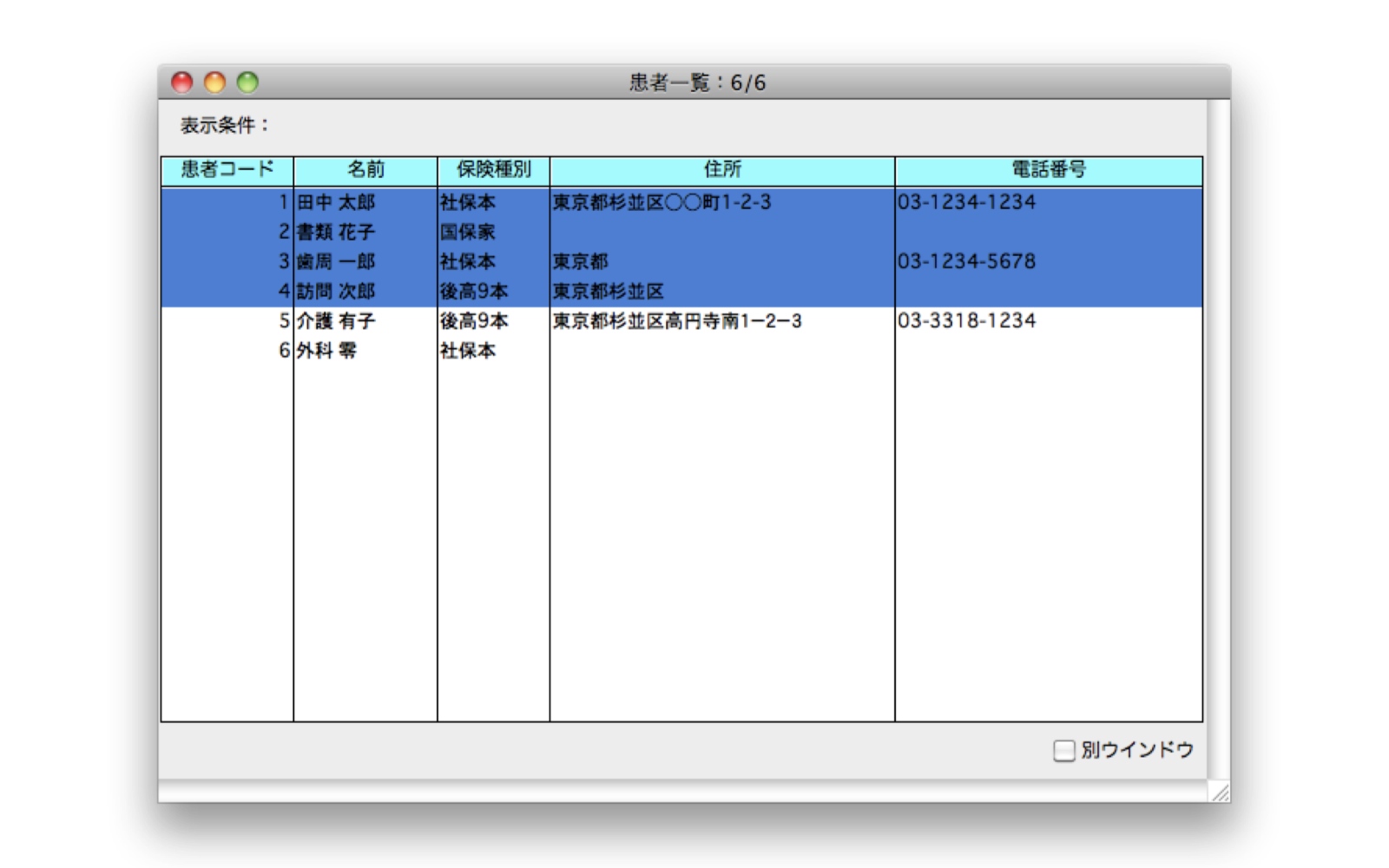This screenshot has width=1389, height=868.
Task: Select patient 田中 太郎 row
Action: tap(336, 203)
